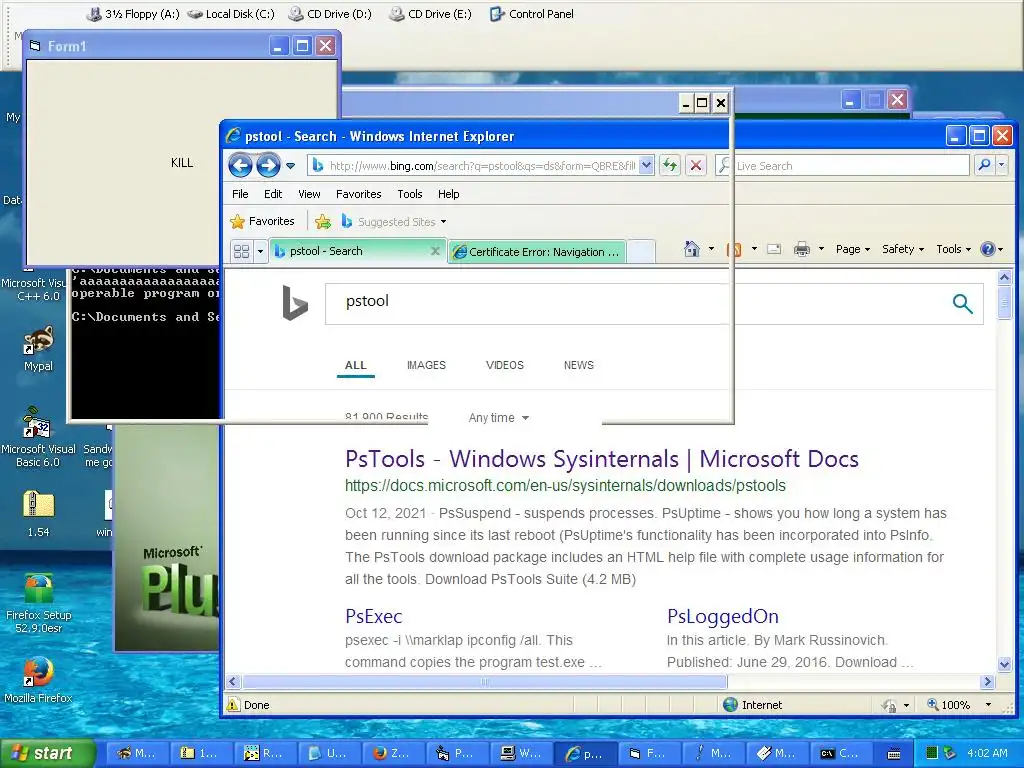1024x768 pixels.
Task: Open Local Disk (C:) from top toolbar
Action: coord(231,14)
